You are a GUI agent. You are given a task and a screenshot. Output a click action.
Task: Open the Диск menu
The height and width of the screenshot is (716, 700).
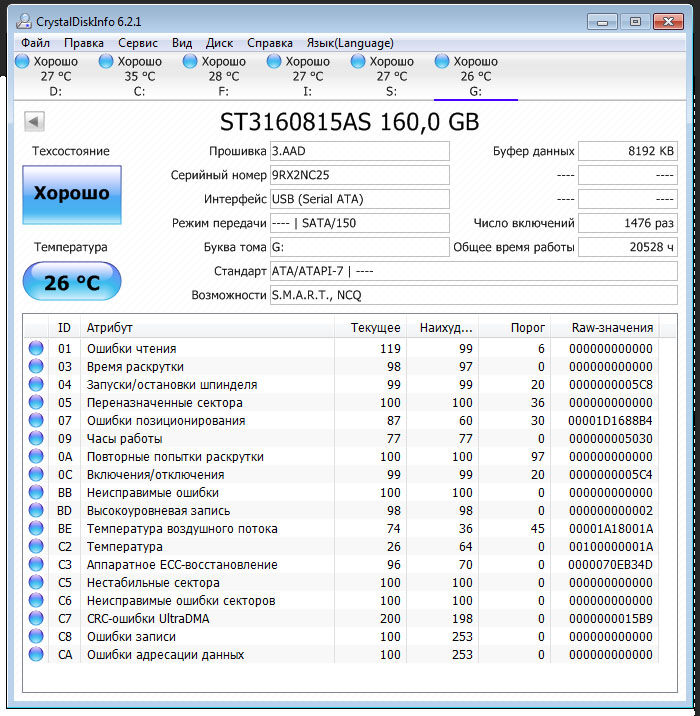point(219,43)
